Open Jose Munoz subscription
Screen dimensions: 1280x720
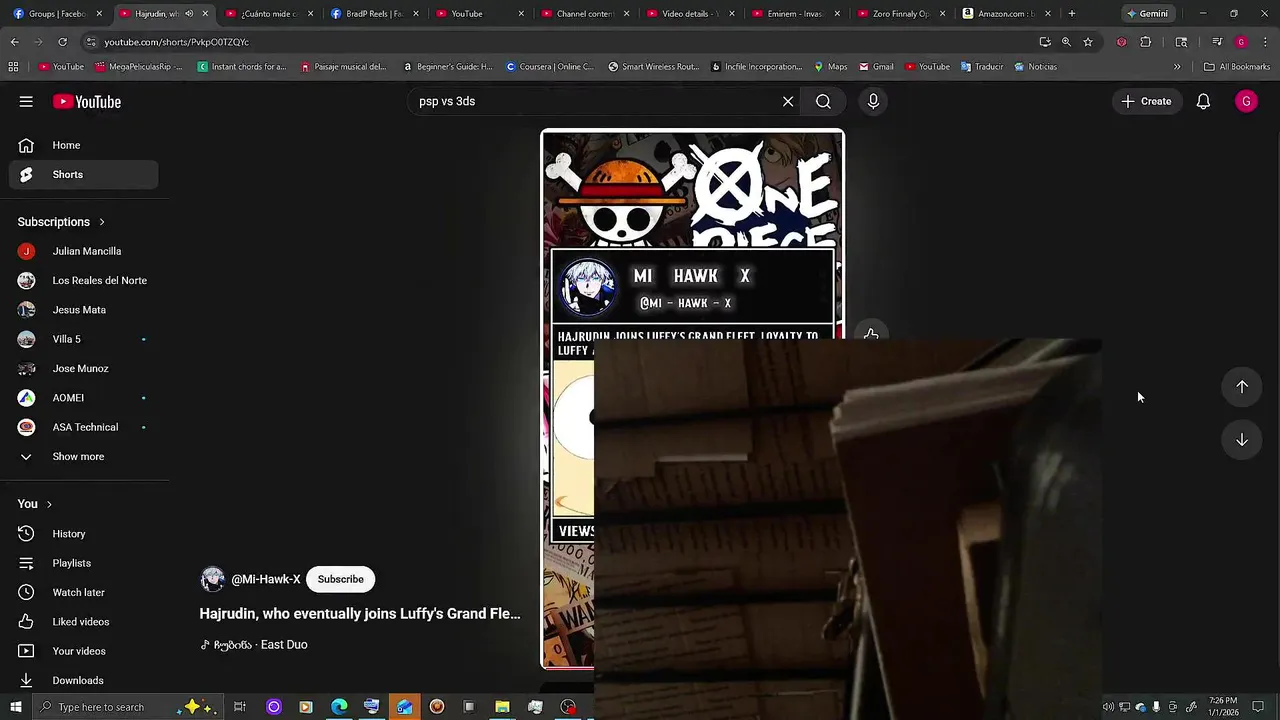84,368
